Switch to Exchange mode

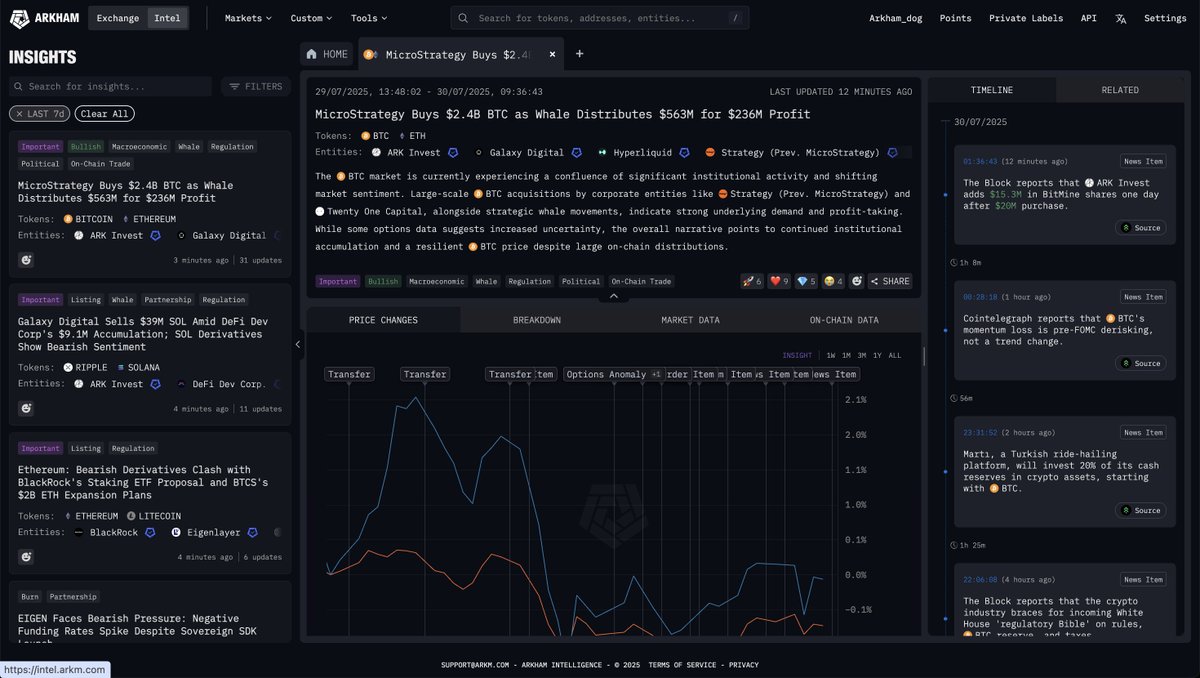[x=119, y=18]
